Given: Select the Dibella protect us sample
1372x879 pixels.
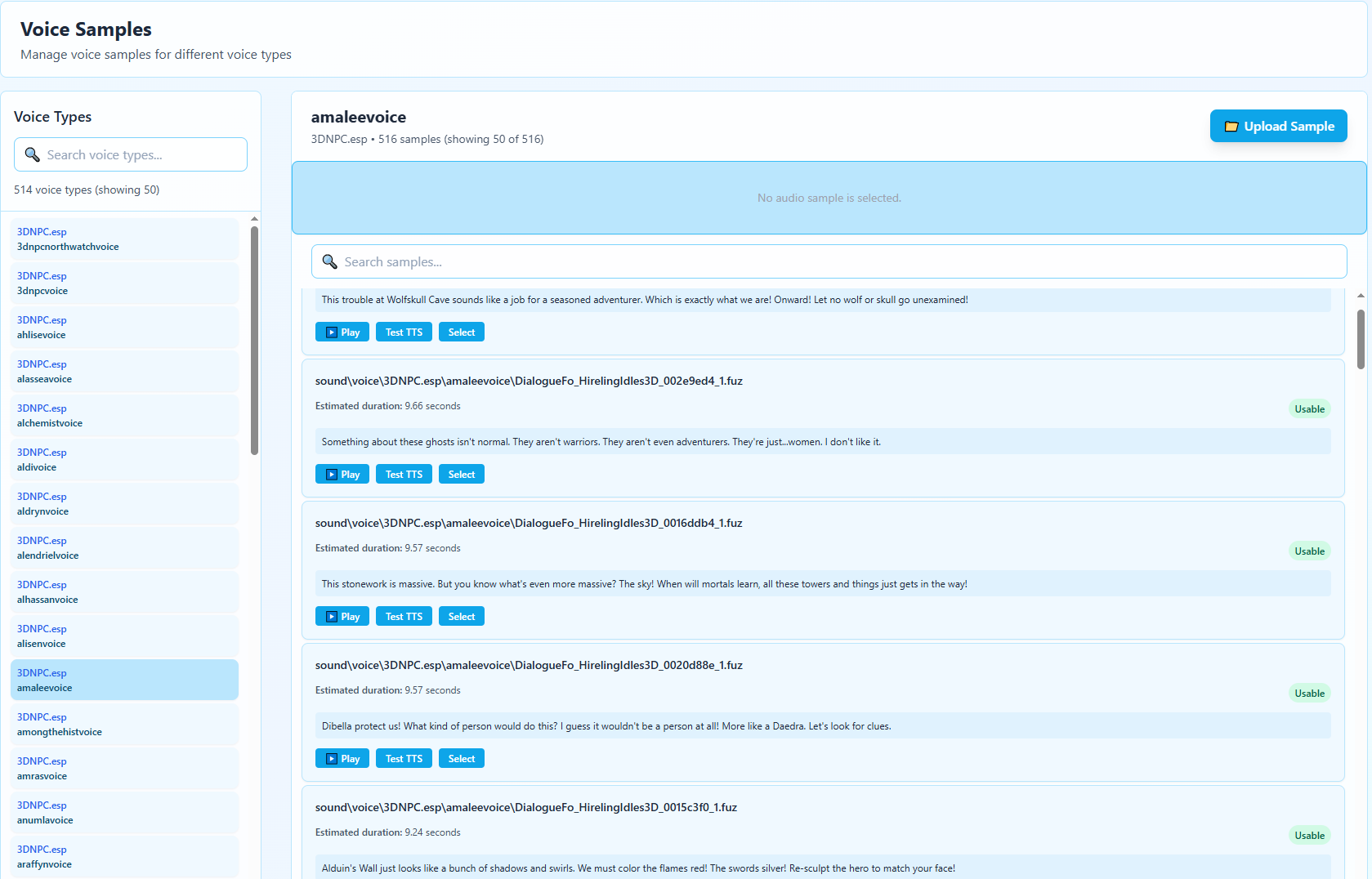Looking at the screenshot, I should pos(461,759).
